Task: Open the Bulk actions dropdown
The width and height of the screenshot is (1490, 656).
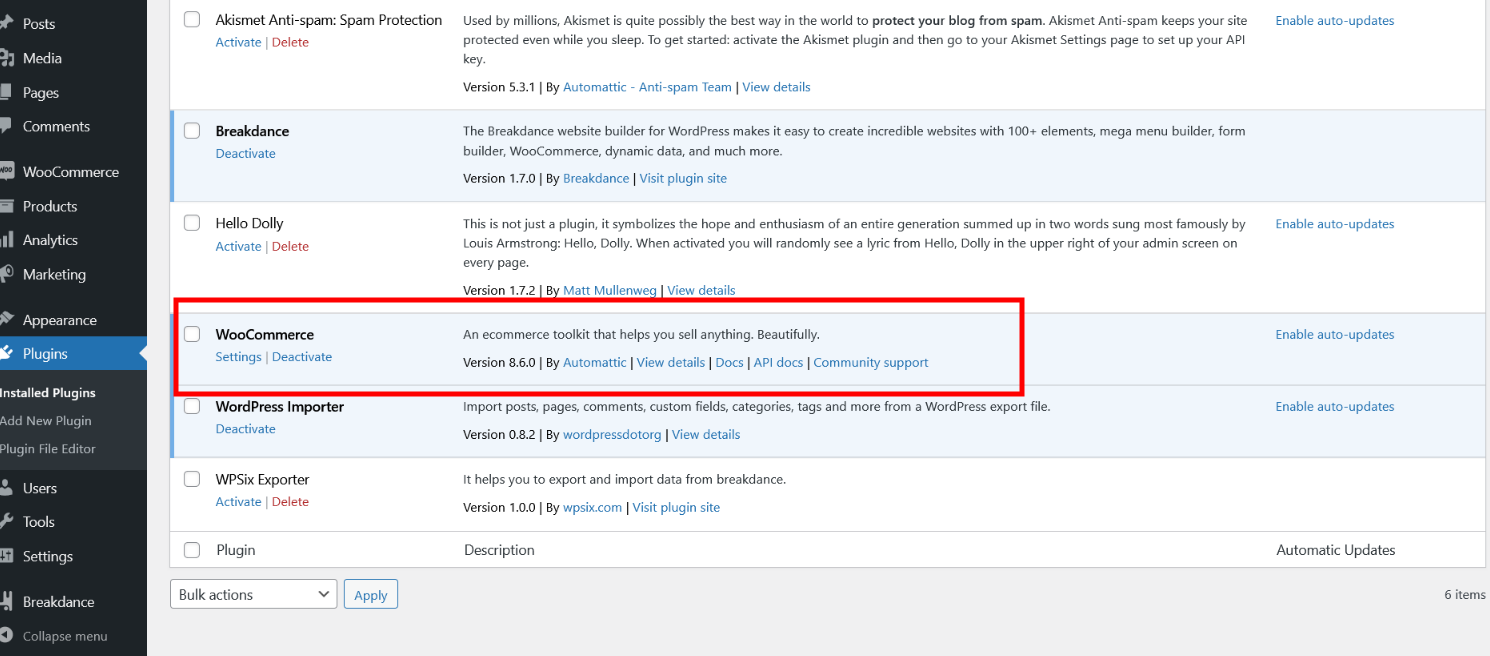Action: [254, 594]
